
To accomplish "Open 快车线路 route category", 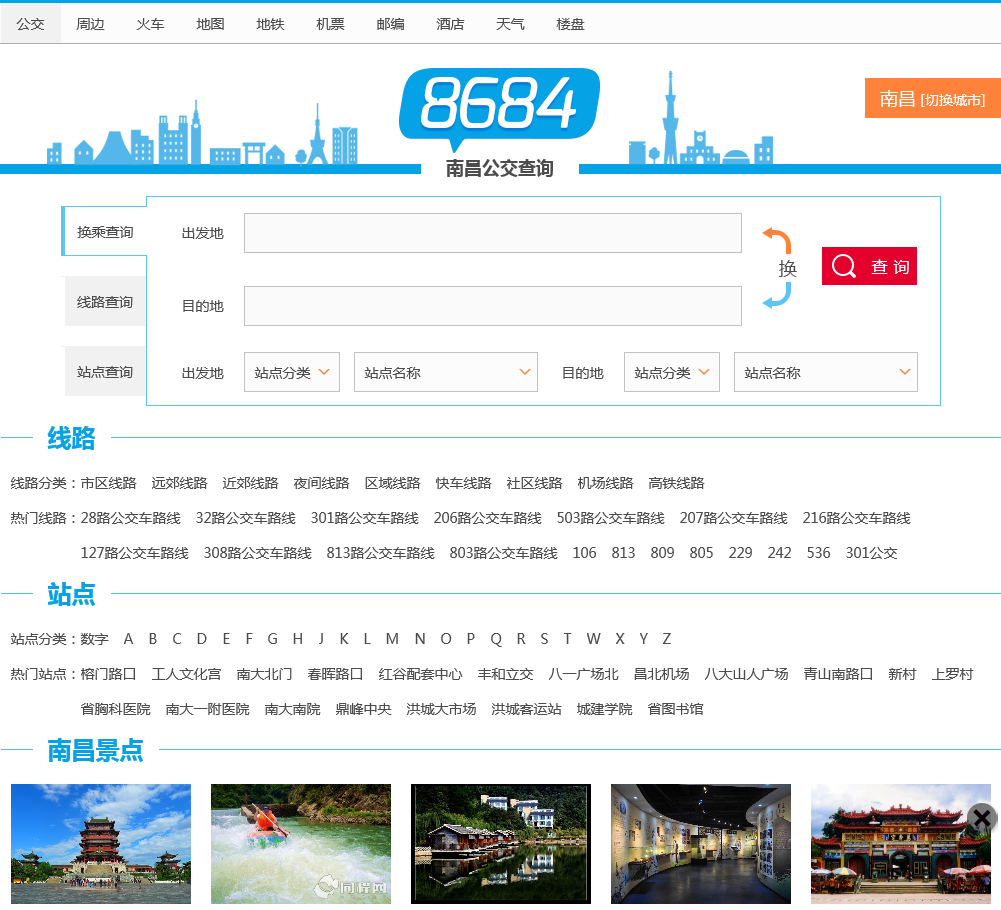I will [x=463, y=483].
